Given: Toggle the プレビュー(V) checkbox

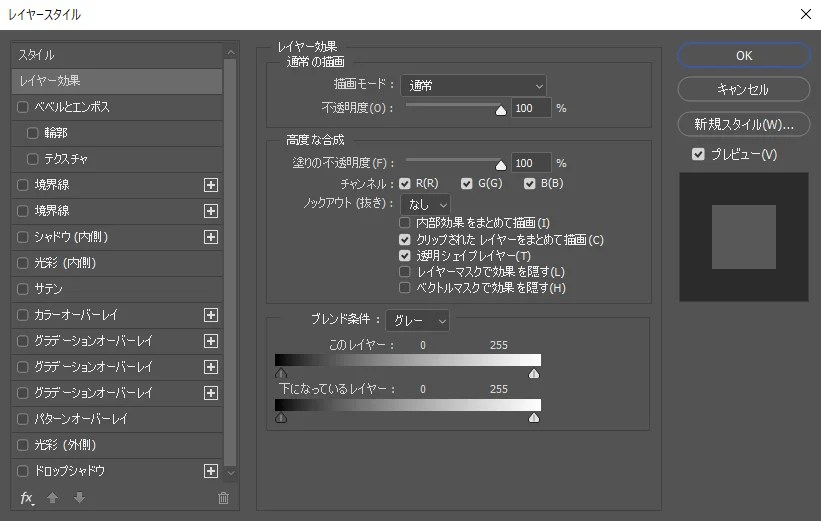Looking at the screenshot, I should (698, 154).
